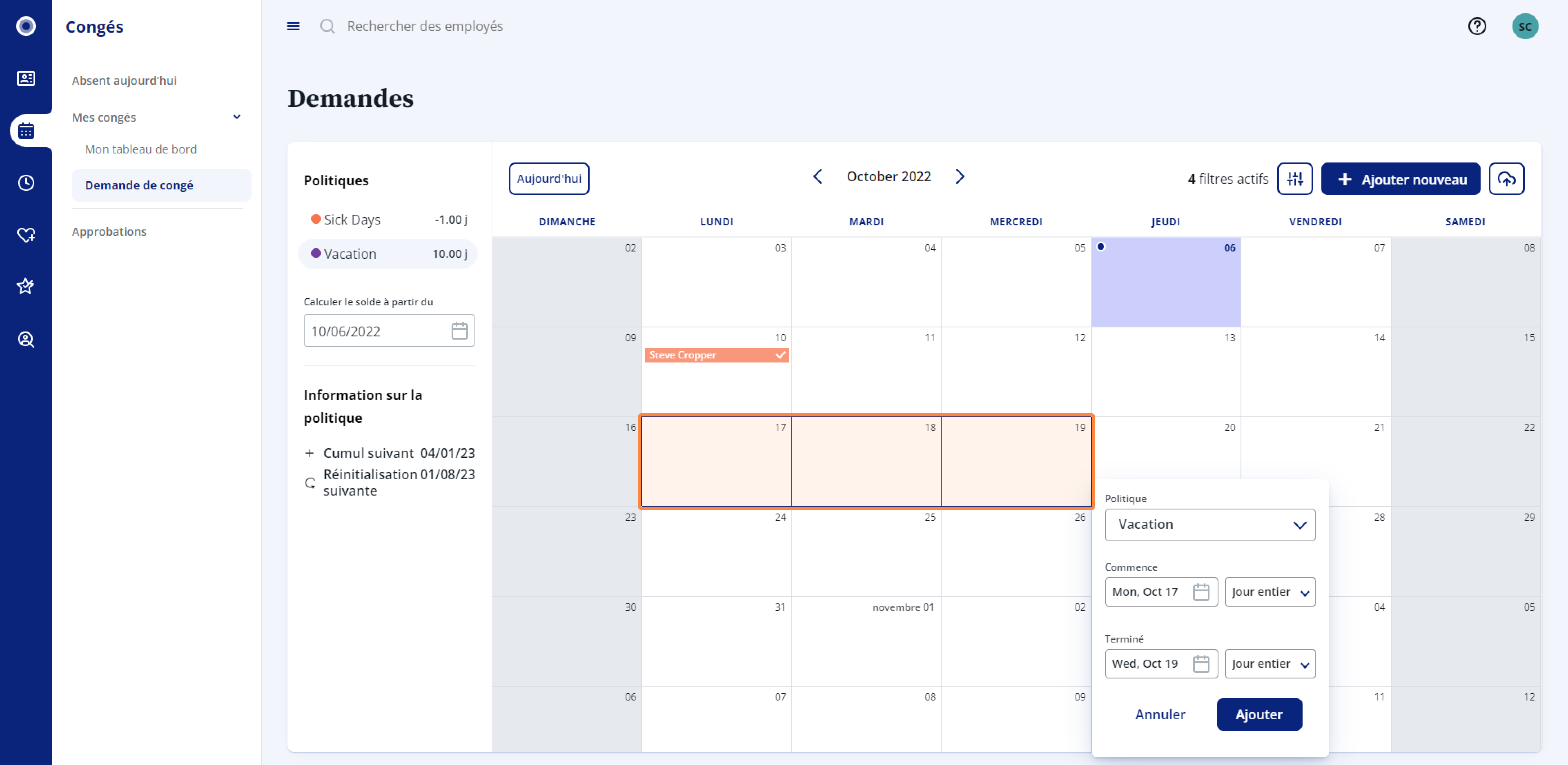Open the person search icon in sidebar
The height and width of the screenshot is (765, 1568).
tap(26, 339)
